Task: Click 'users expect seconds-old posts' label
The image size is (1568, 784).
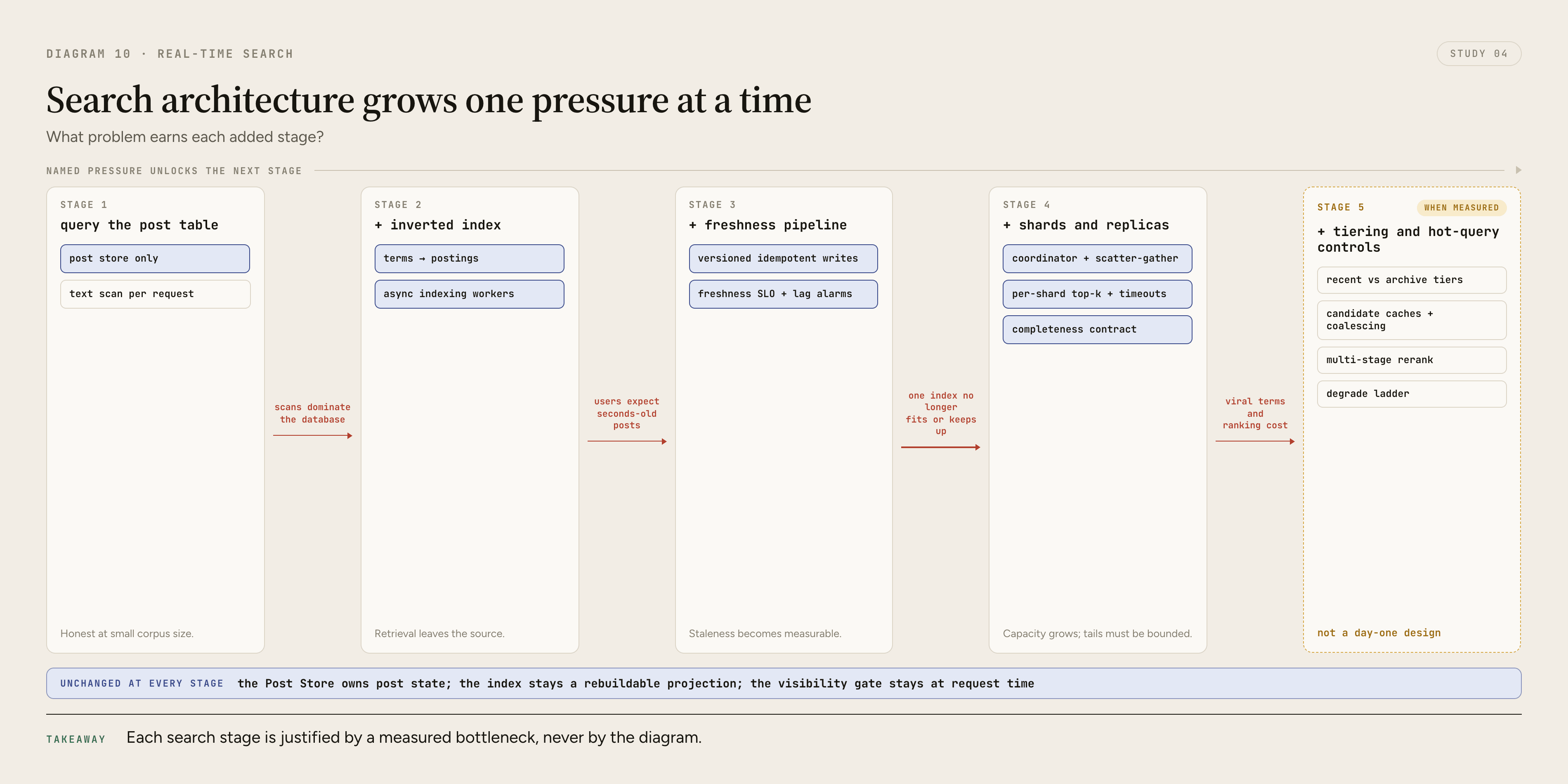Action: point(626,413)
